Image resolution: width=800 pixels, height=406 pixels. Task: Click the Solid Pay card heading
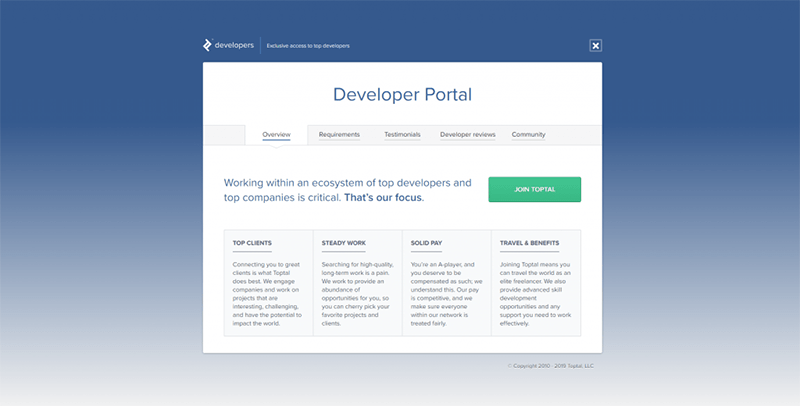[427, 243]
